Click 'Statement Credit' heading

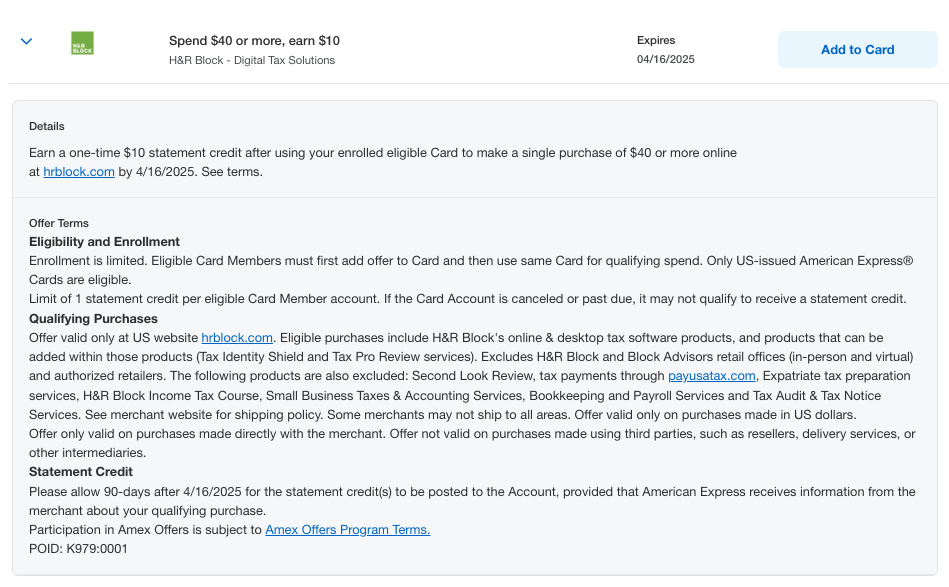coord(80,472)
